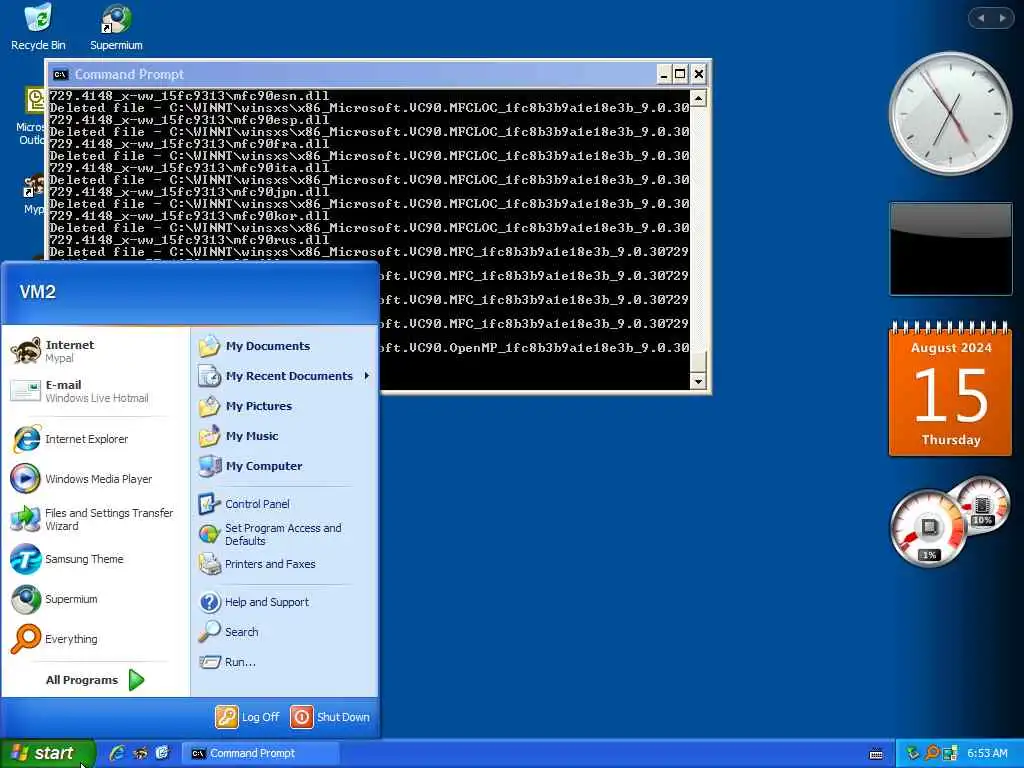
Task: Expand All Programs list
Action: click(94, 680)
